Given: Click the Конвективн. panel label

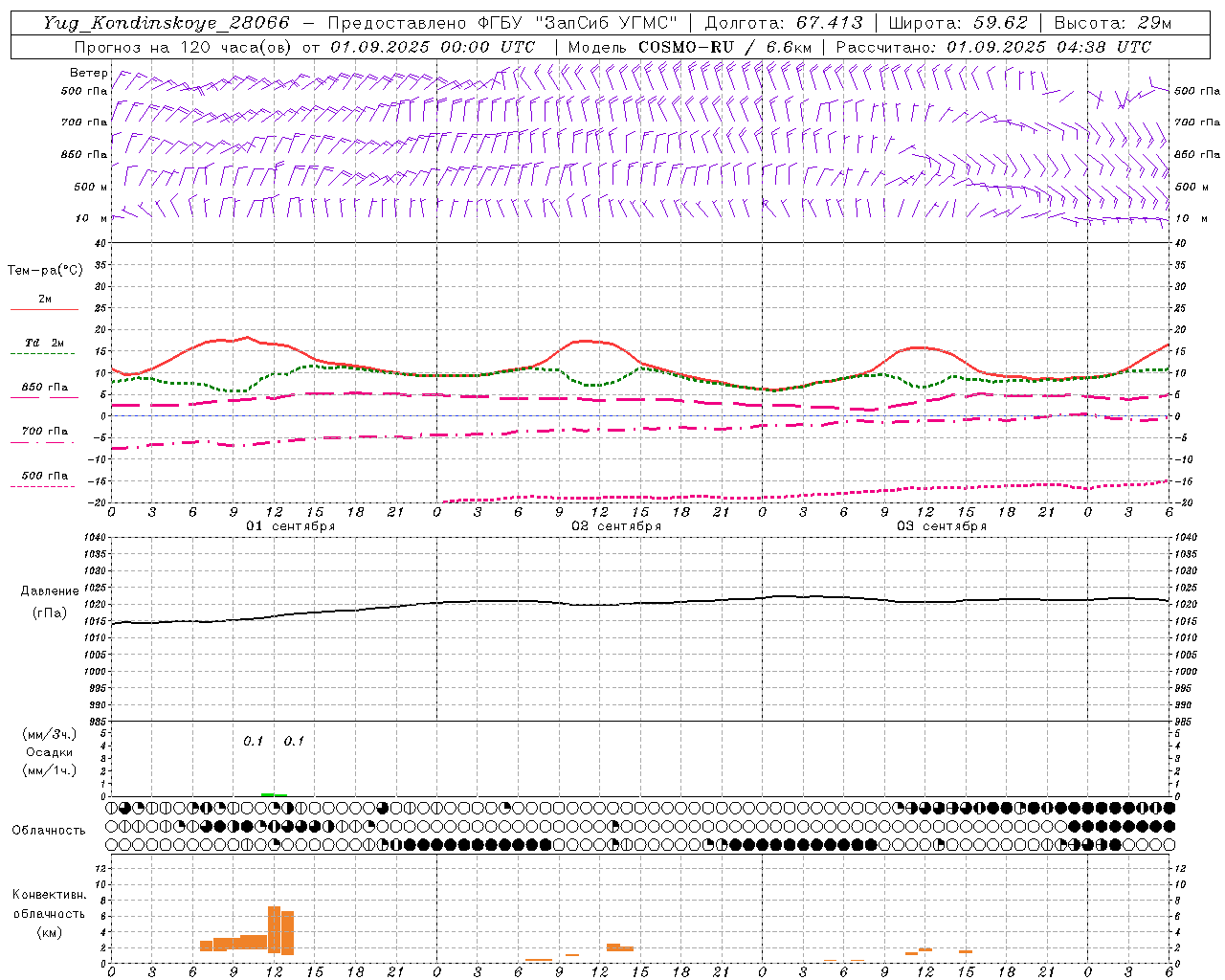Looking at the screenshot, I should (x=49, y=895).
